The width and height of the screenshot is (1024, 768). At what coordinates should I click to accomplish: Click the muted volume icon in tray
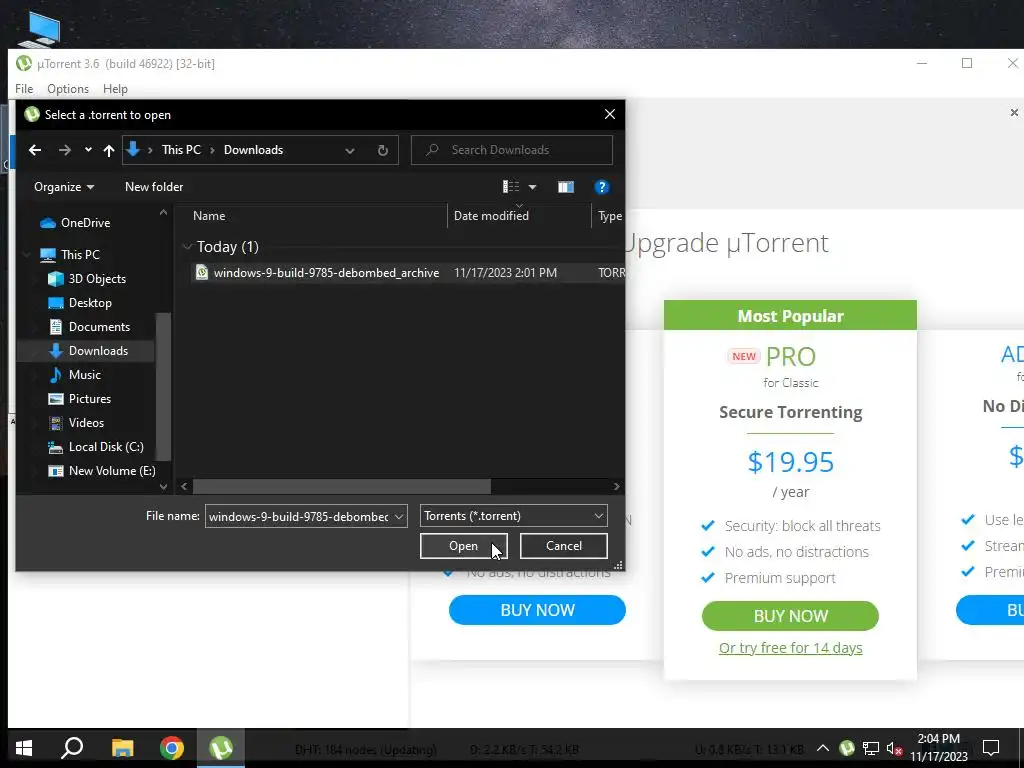pyautogui.click(x=894, y=748)
